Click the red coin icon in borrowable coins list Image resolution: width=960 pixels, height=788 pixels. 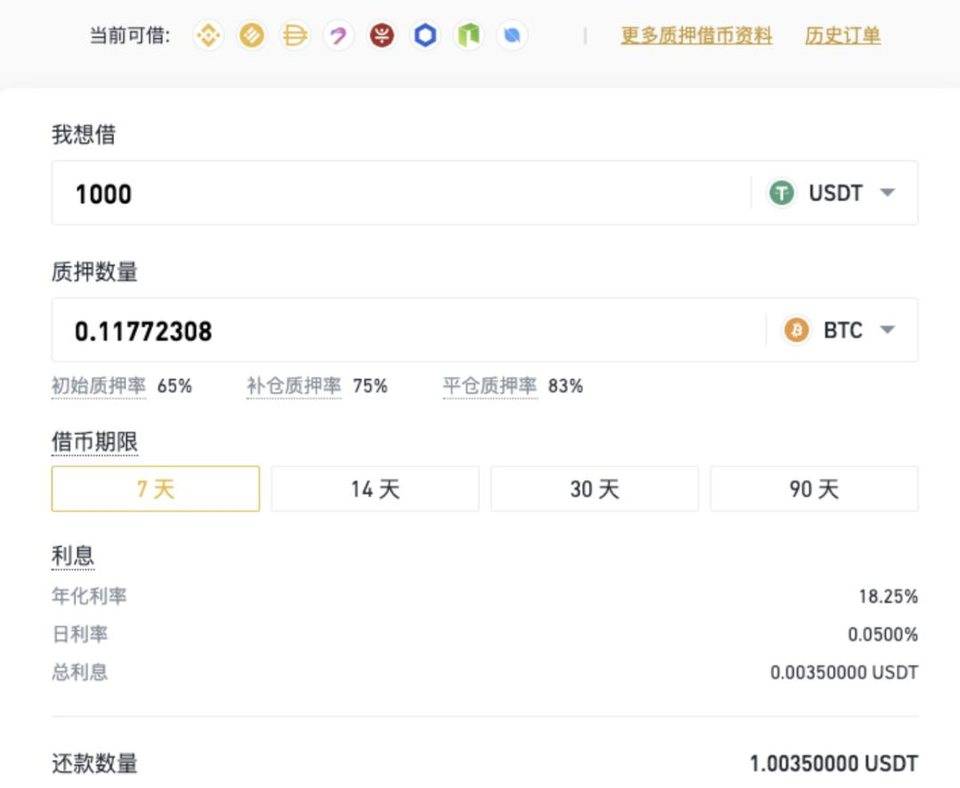tap(381, 35)
